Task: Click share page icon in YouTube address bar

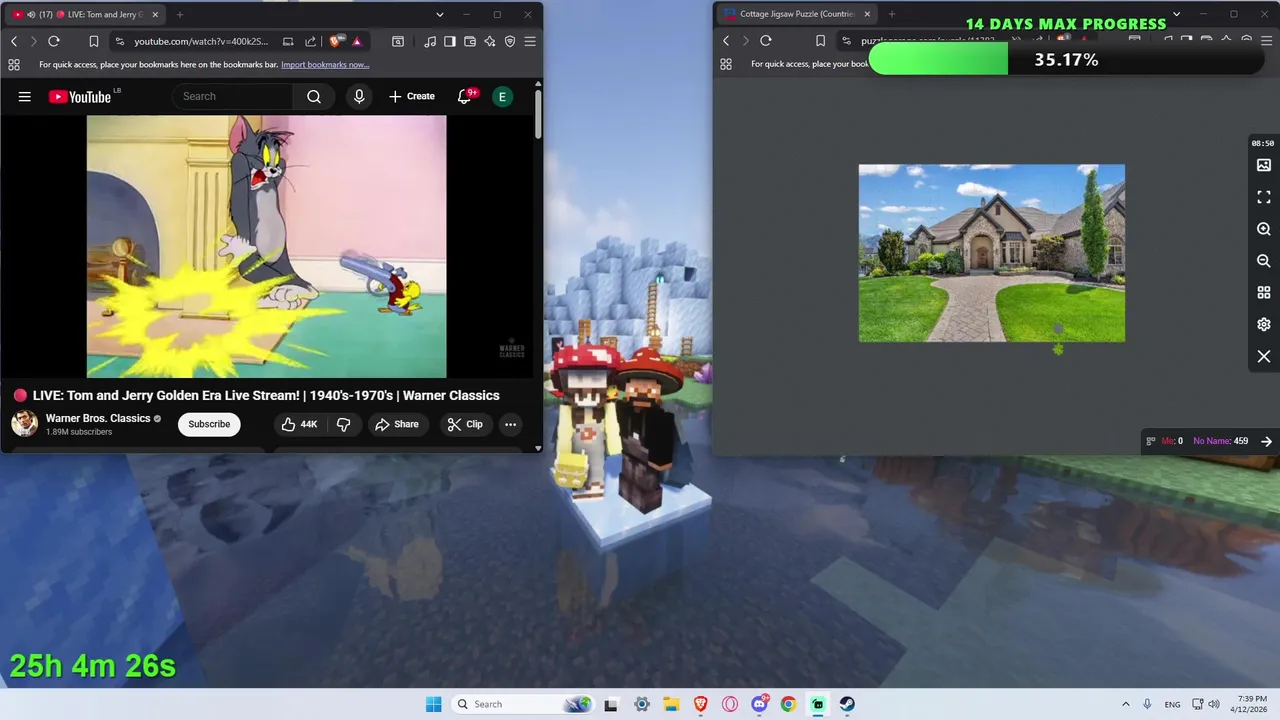Action: coord(311,41)
